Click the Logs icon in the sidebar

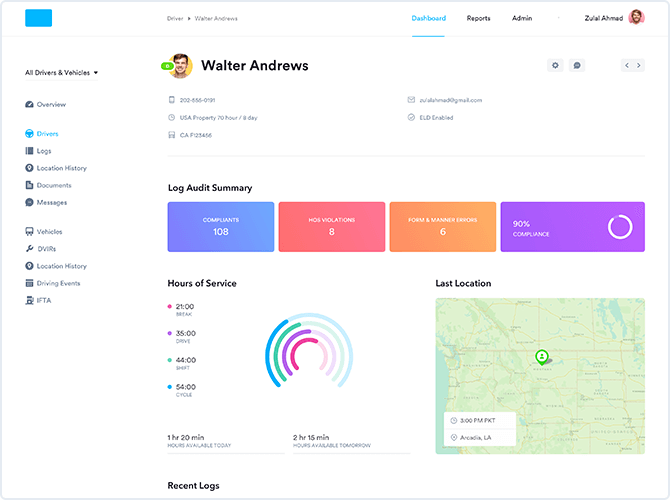pos(29,151)
